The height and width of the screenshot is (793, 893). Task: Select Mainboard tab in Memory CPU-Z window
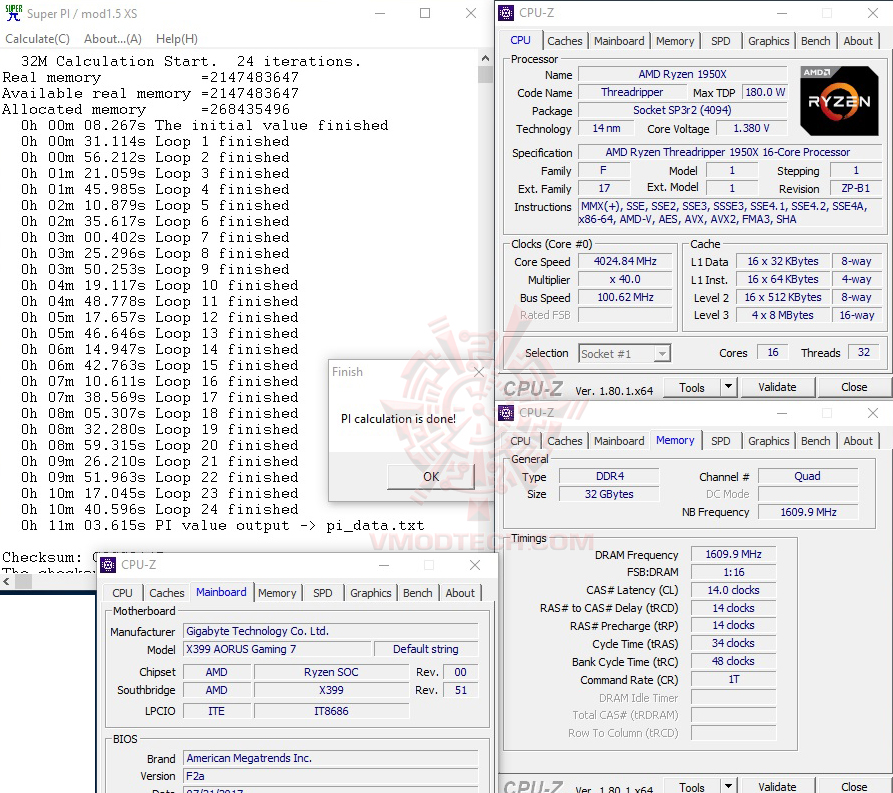pyautogui.click(x=619, y=441)
